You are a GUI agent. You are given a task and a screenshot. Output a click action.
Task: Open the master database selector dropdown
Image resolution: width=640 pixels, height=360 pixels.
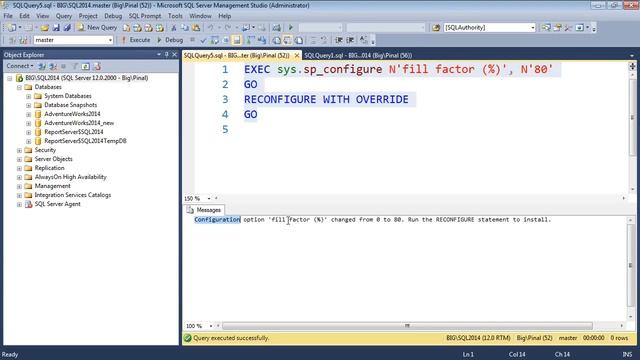pos(110,40)
